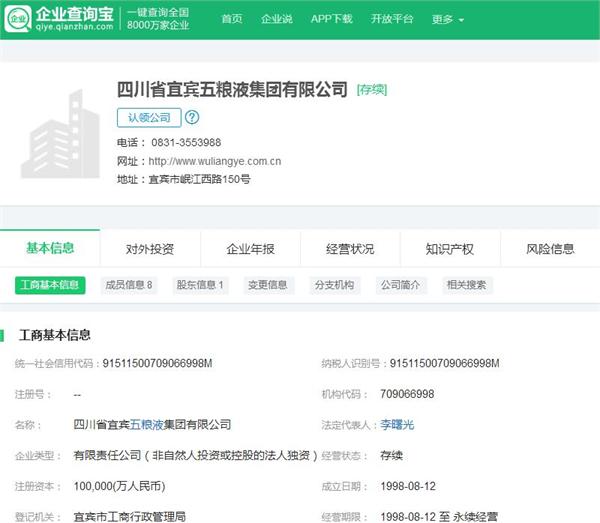The height and width of the screenshot is (523, 600).
Task: Open the 知识产权 tab
Action: click(x=450, y=249)
